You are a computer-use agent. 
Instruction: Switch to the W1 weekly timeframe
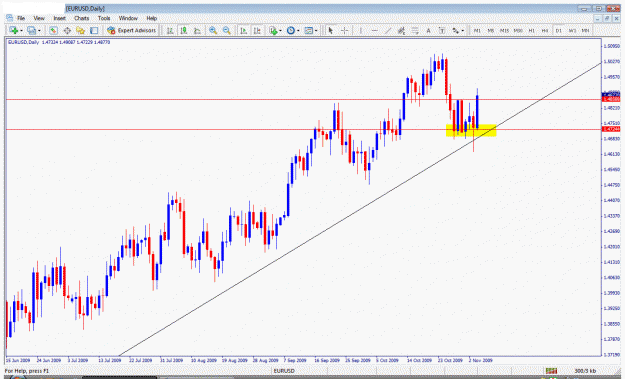tap(572, 30)
